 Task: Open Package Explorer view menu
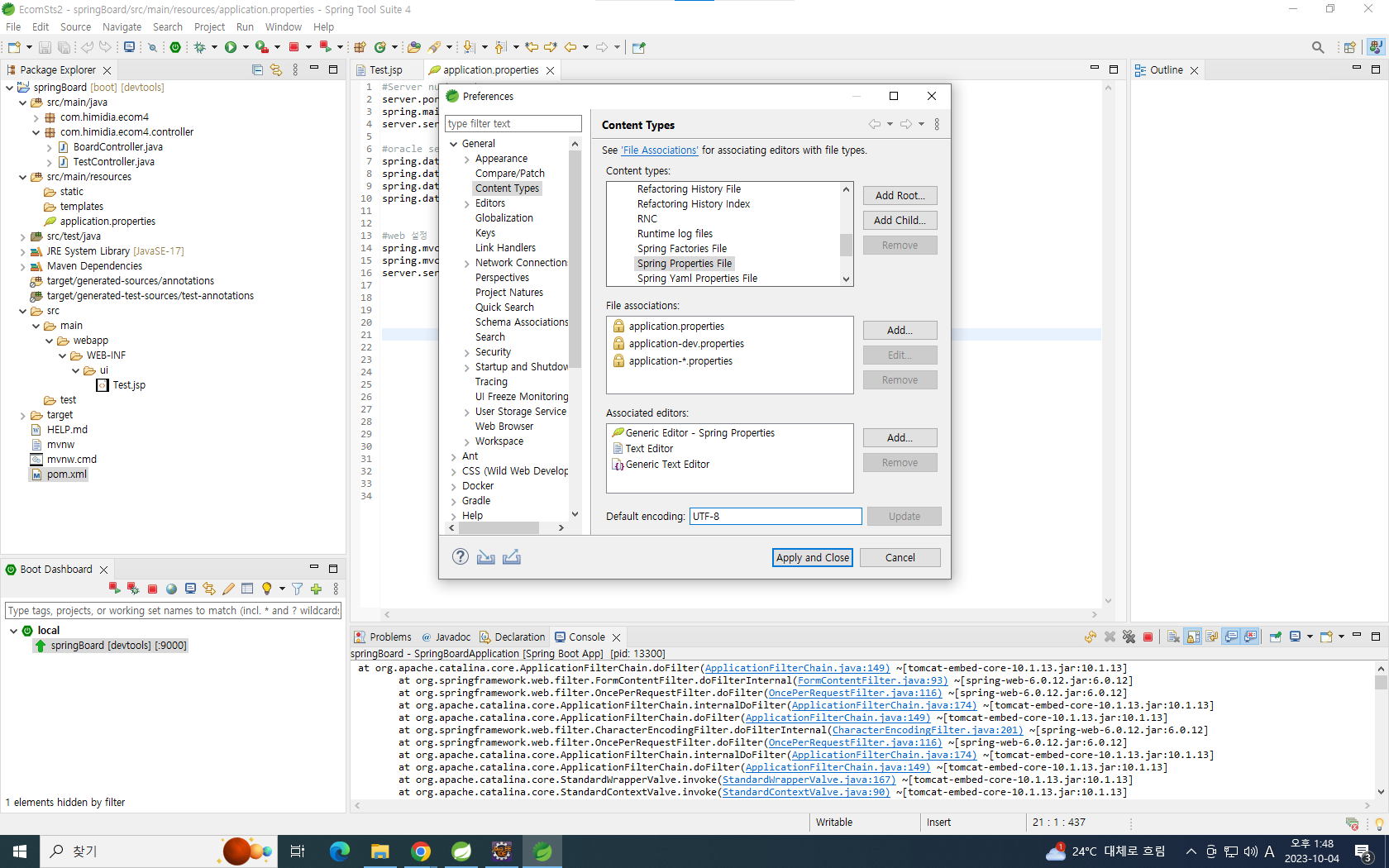pos(295,70)
